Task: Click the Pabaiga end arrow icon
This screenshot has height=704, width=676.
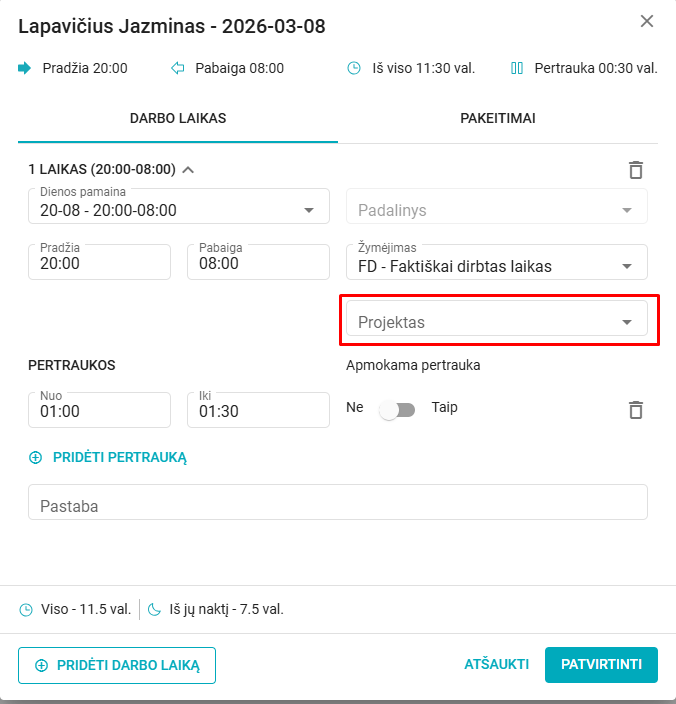Action: point(178,68)
